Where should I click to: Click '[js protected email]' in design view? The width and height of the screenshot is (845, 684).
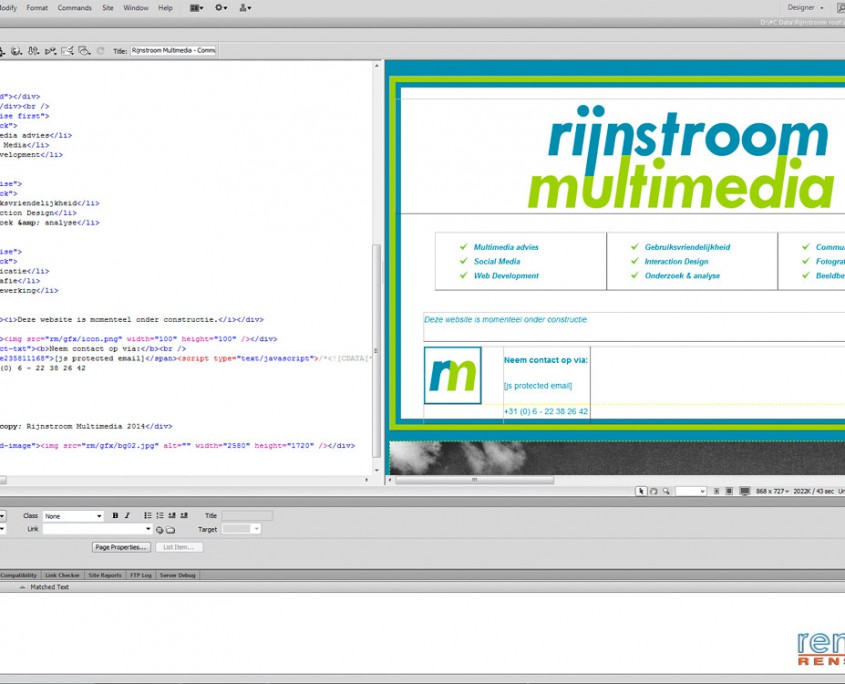538,386
